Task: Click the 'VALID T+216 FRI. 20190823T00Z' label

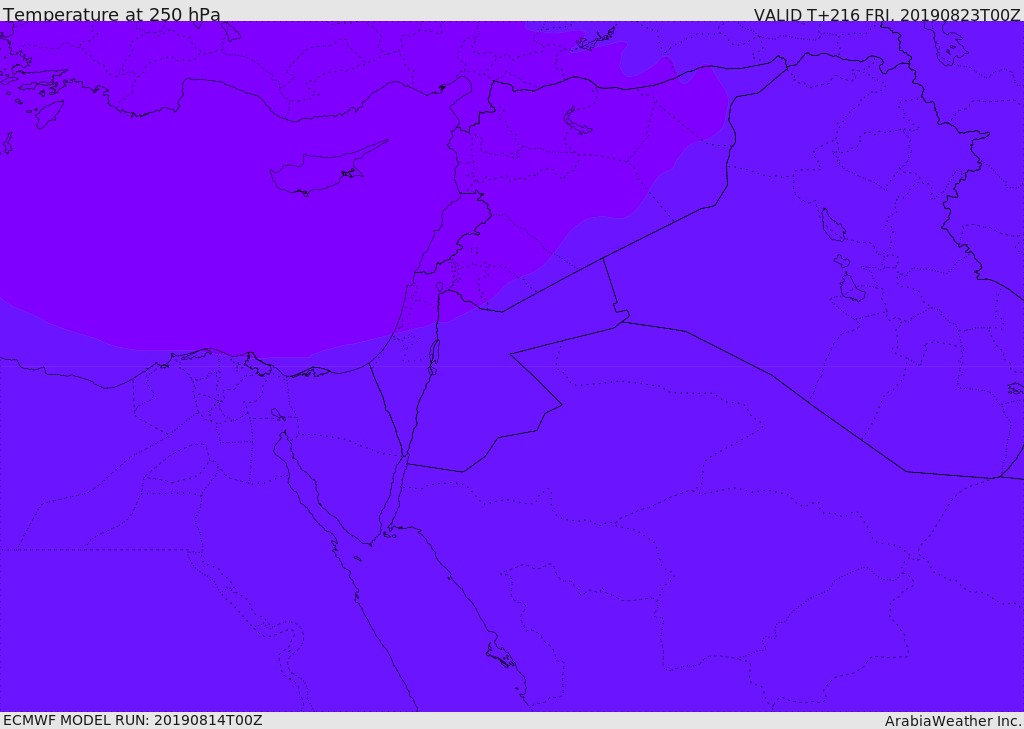Action: coord(887,15)
